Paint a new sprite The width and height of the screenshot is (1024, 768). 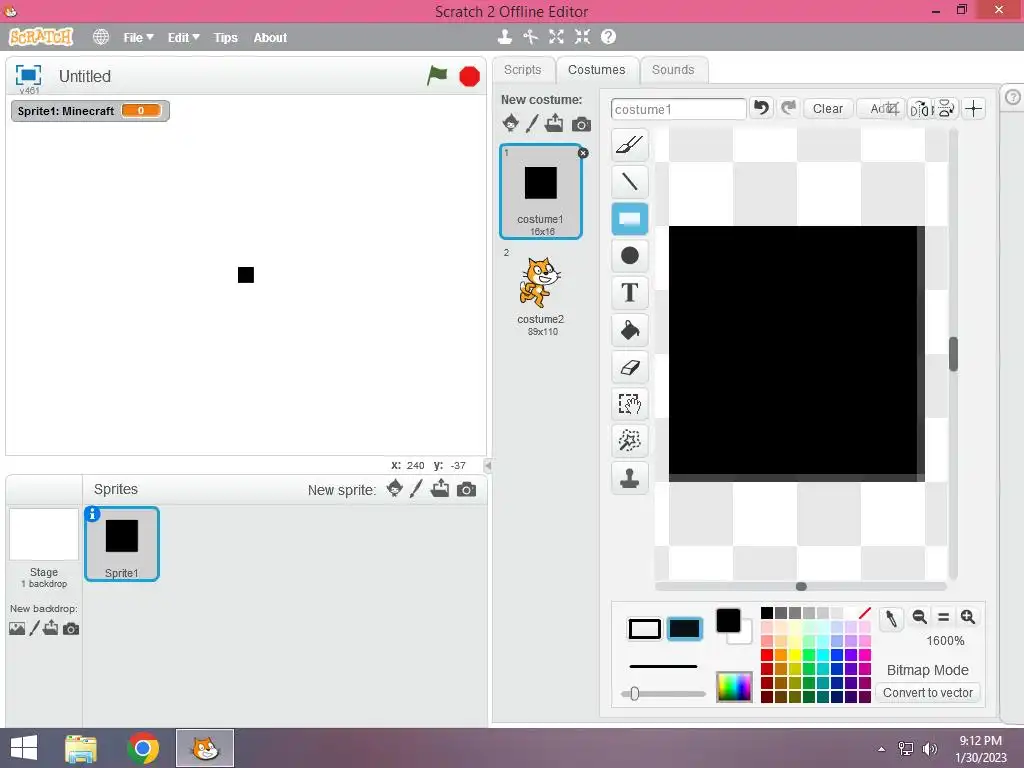pos(416,488)
